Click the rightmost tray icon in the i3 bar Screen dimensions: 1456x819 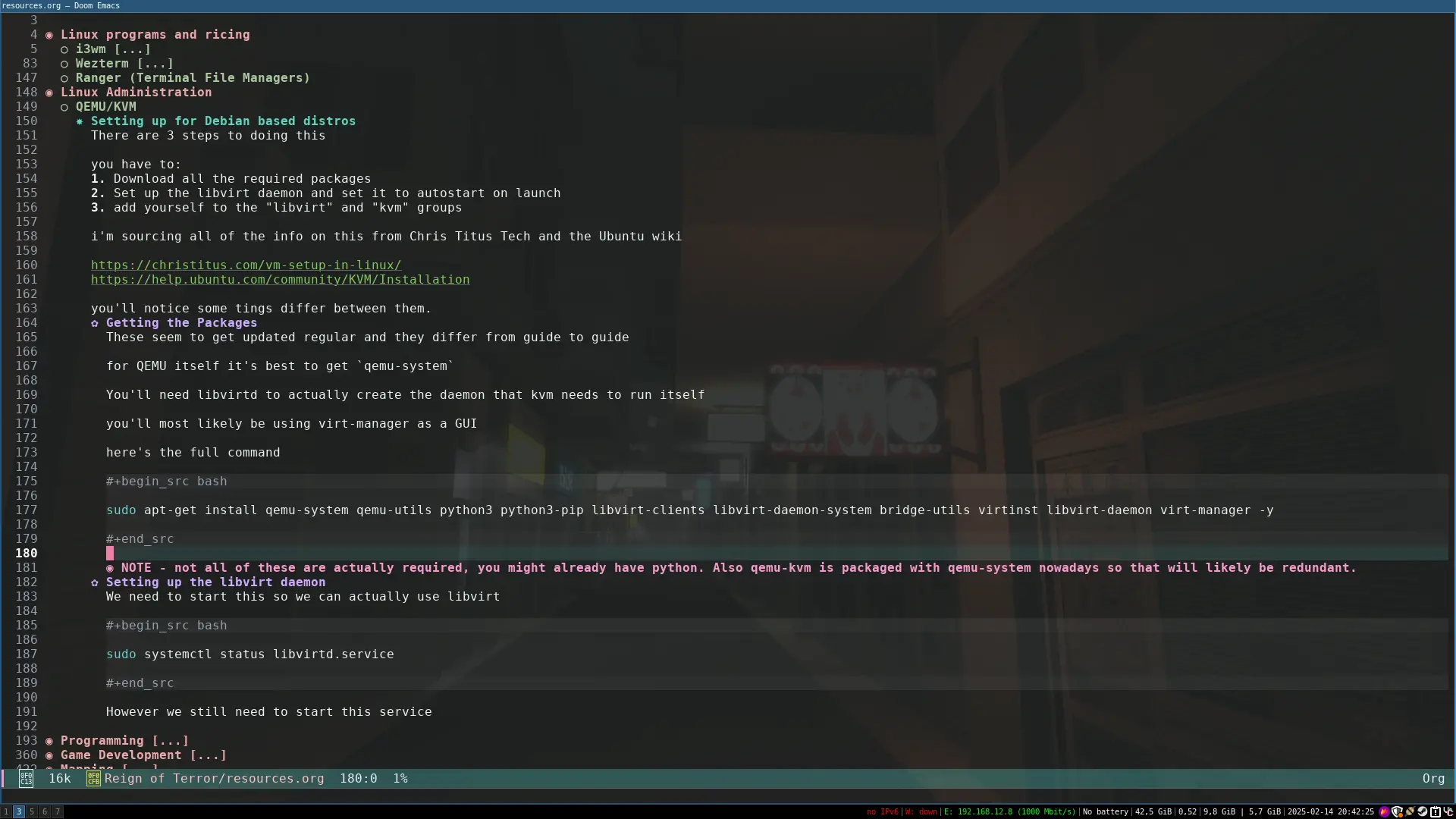click(x=1448, y=811)
